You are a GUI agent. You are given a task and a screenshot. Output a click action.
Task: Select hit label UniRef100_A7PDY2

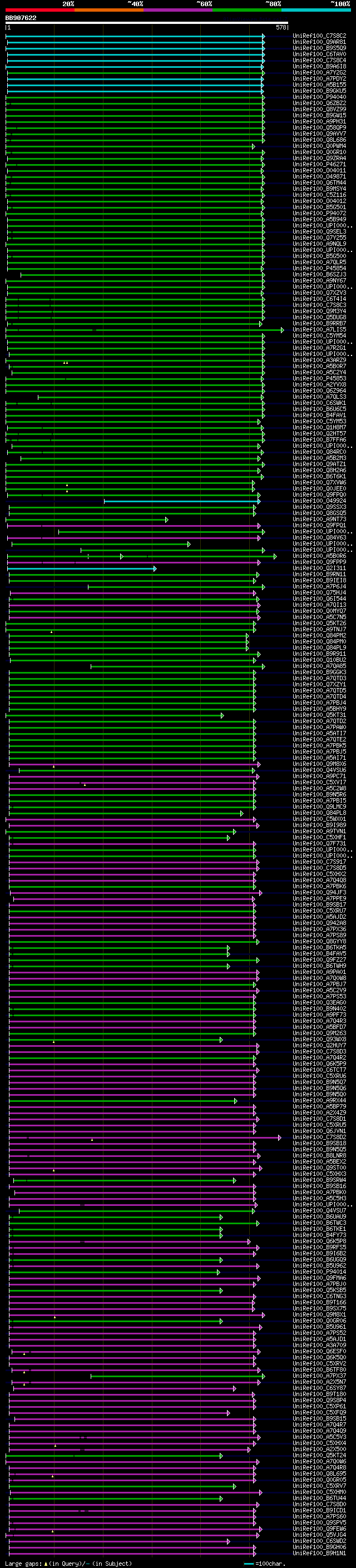(319, 78)
